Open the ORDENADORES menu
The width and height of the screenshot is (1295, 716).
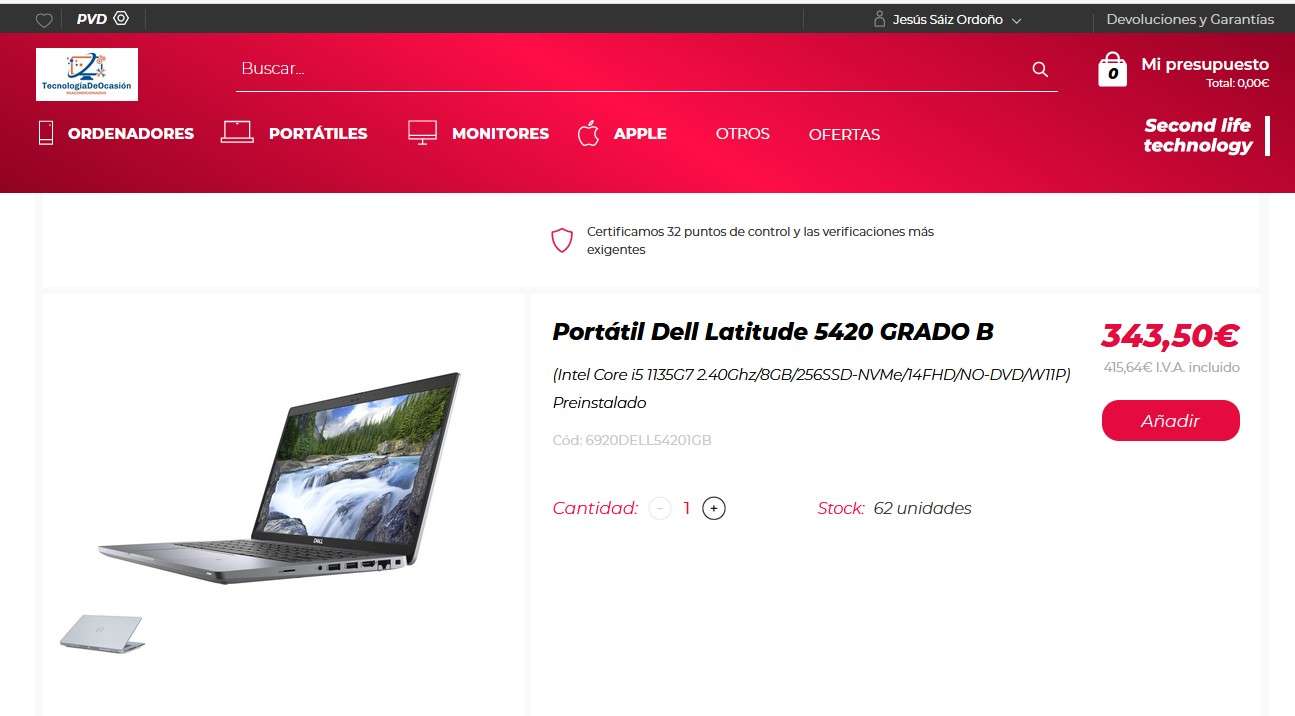(x=131, y=133)
